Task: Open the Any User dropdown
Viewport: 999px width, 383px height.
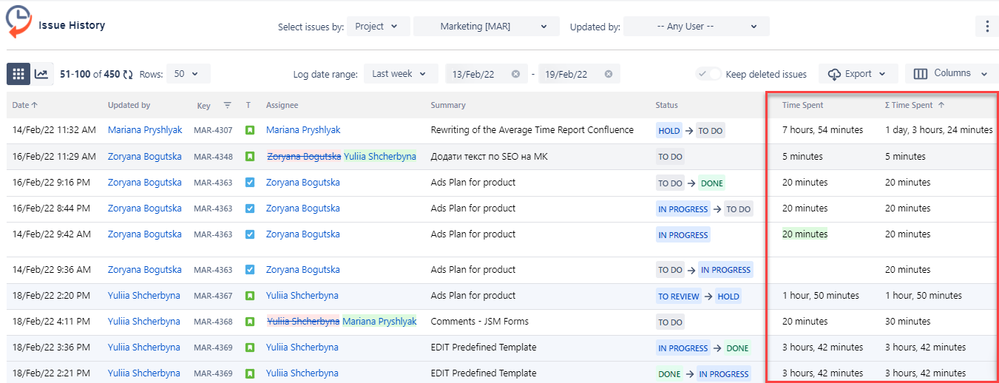Action: point(697,27)
